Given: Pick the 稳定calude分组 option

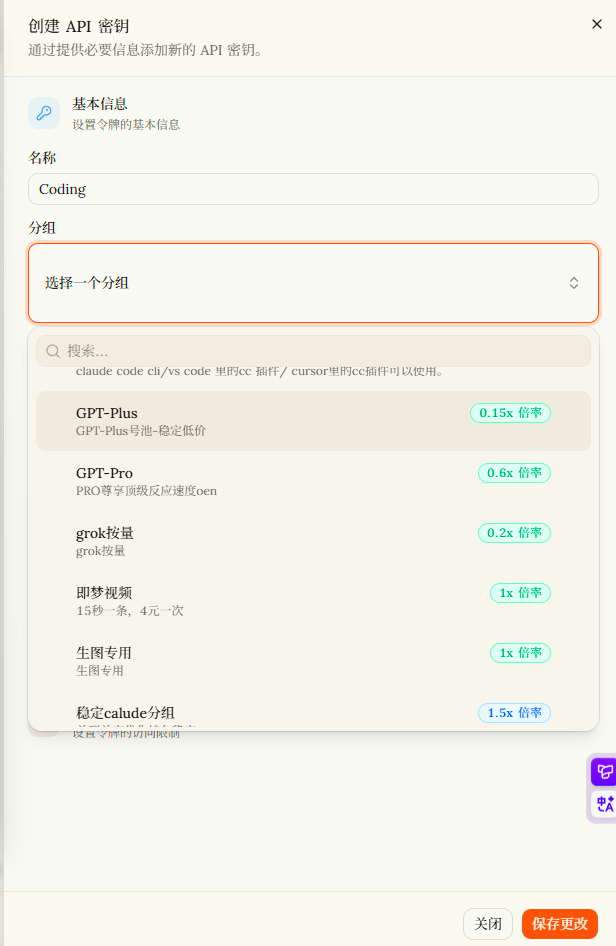Looking at the screenshot, I should point(313,713).
